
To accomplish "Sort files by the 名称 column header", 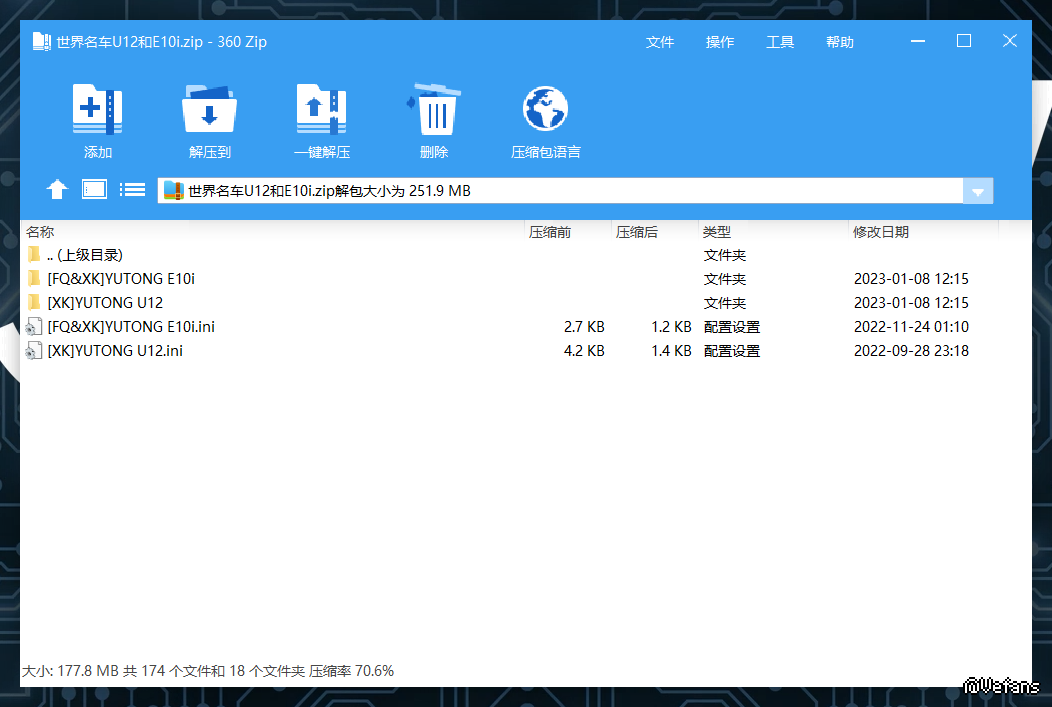I will coord(40,232).
